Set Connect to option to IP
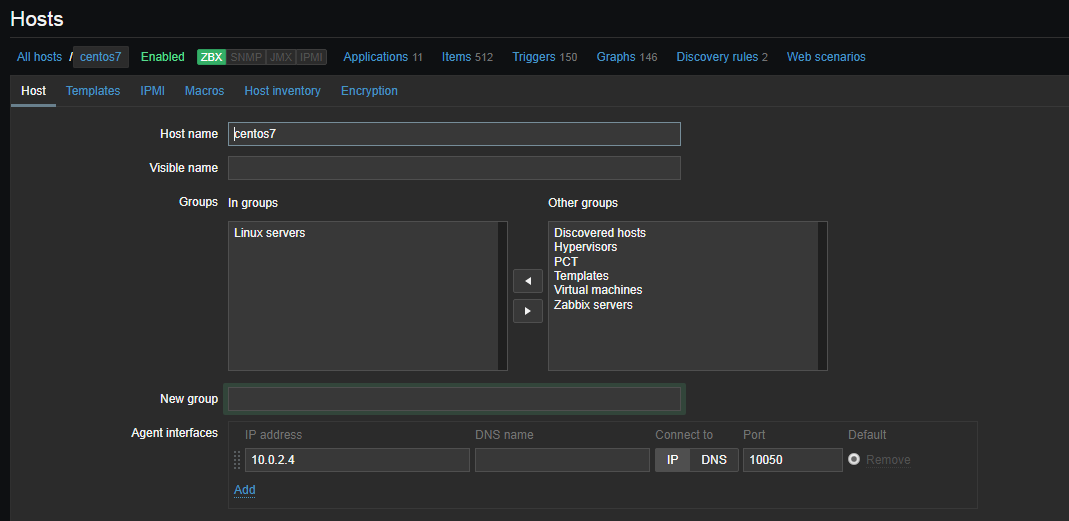The image size is (1069, 521). click(x=672, y=460)
